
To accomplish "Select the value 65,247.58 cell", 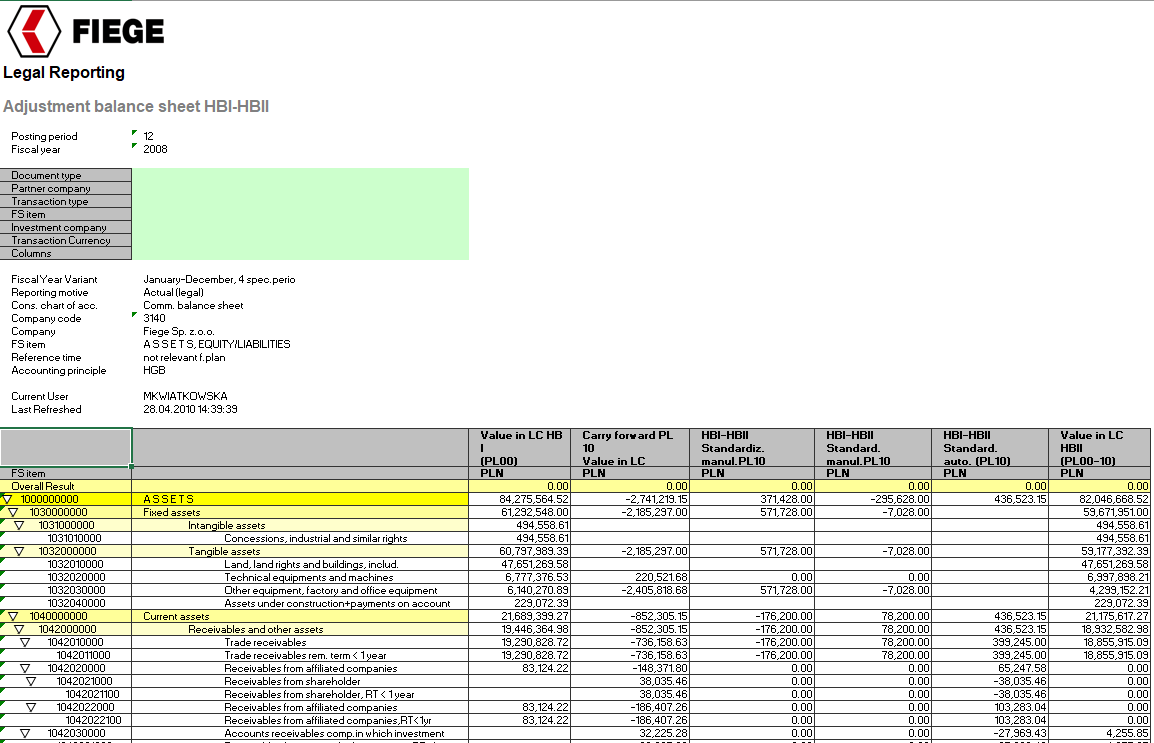I will pos(990,669).
